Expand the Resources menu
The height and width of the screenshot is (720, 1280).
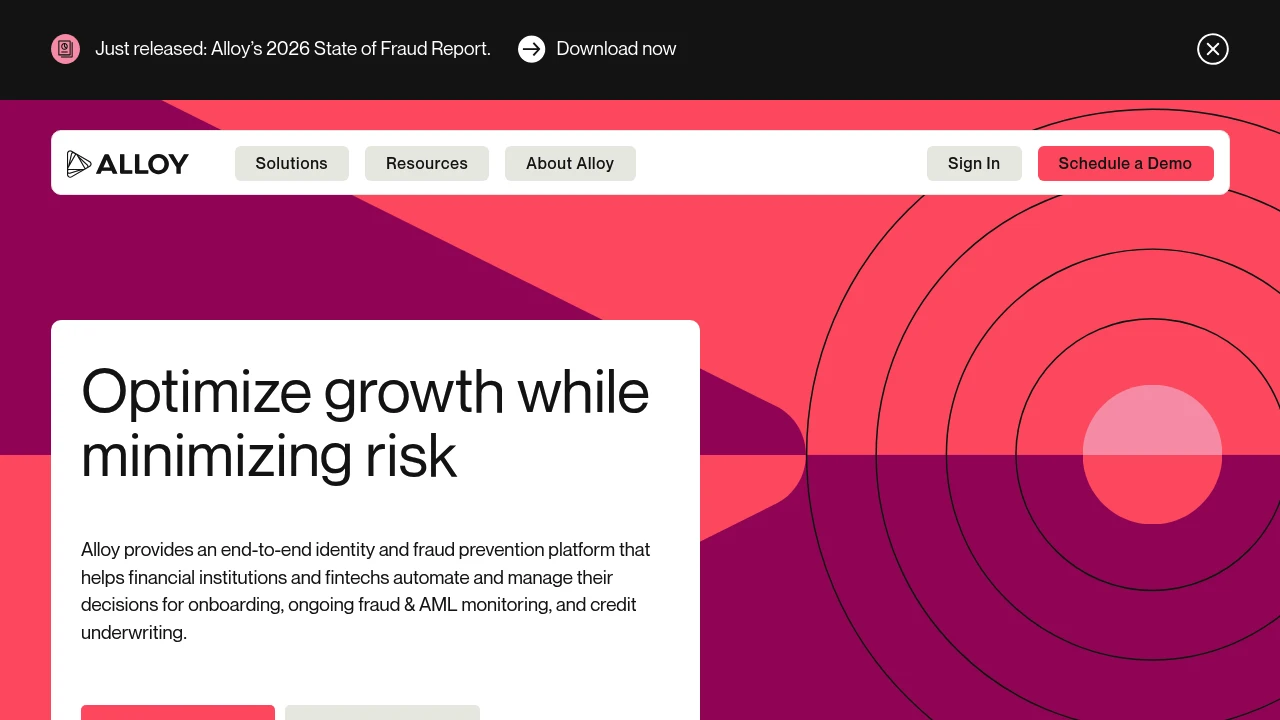coord(426,164)
